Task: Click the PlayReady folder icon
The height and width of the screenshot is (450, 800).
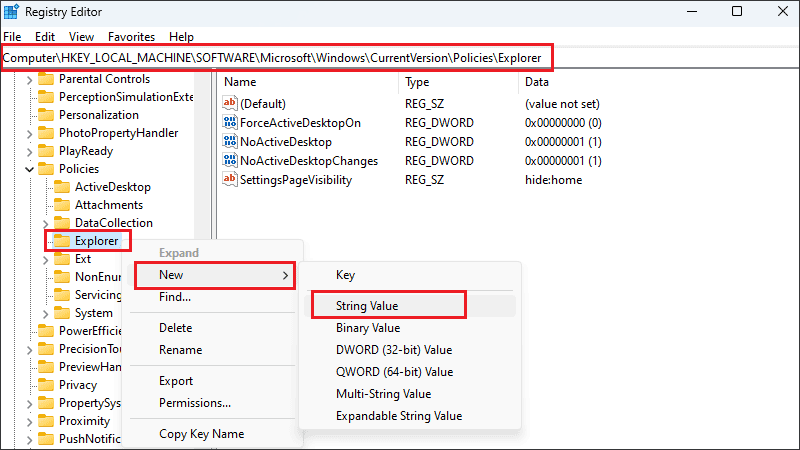Action: 46,151
